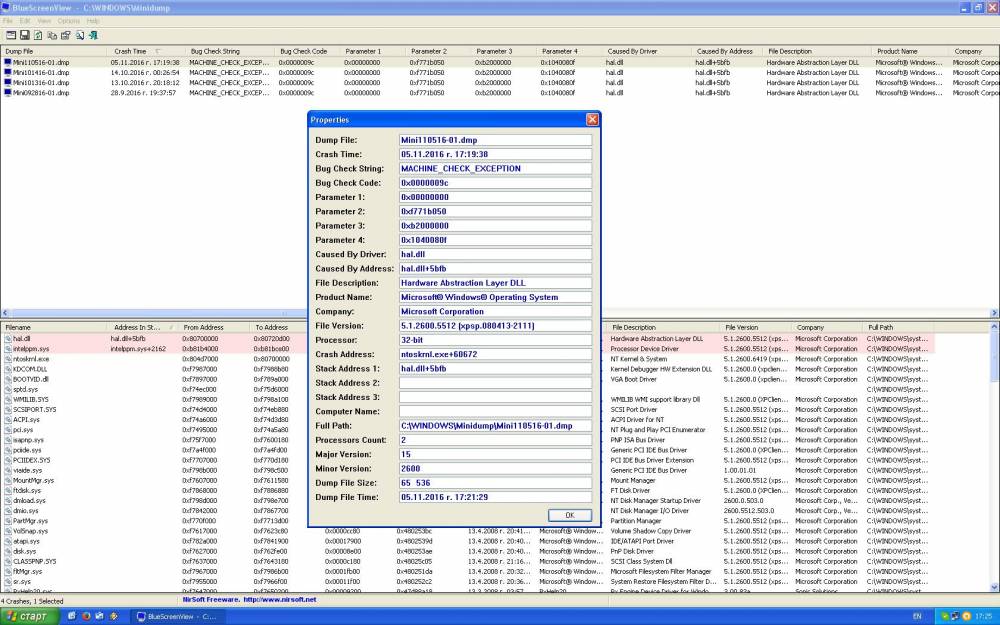Viewport: 1000px width, 625px height.
Task: Click the file icon next to KDCOM.DLL
Action: point(8,369)
